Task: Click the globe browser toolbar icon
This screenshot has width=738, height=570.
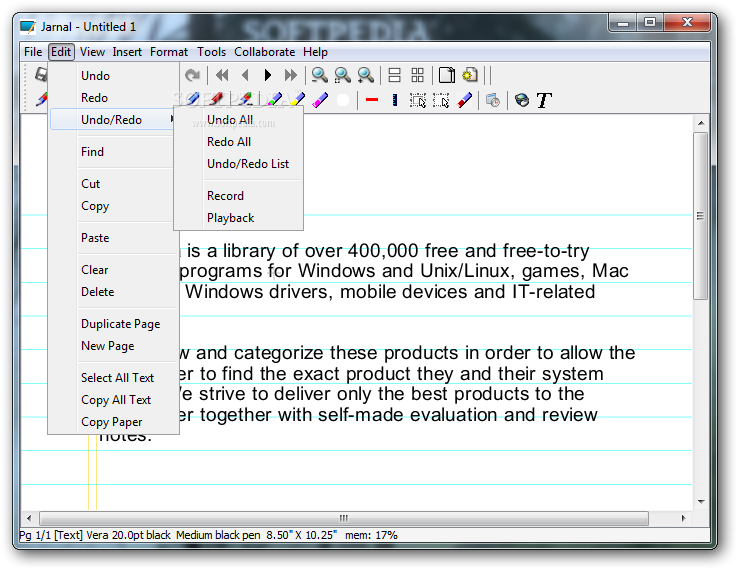Action: tap(522, 100)
